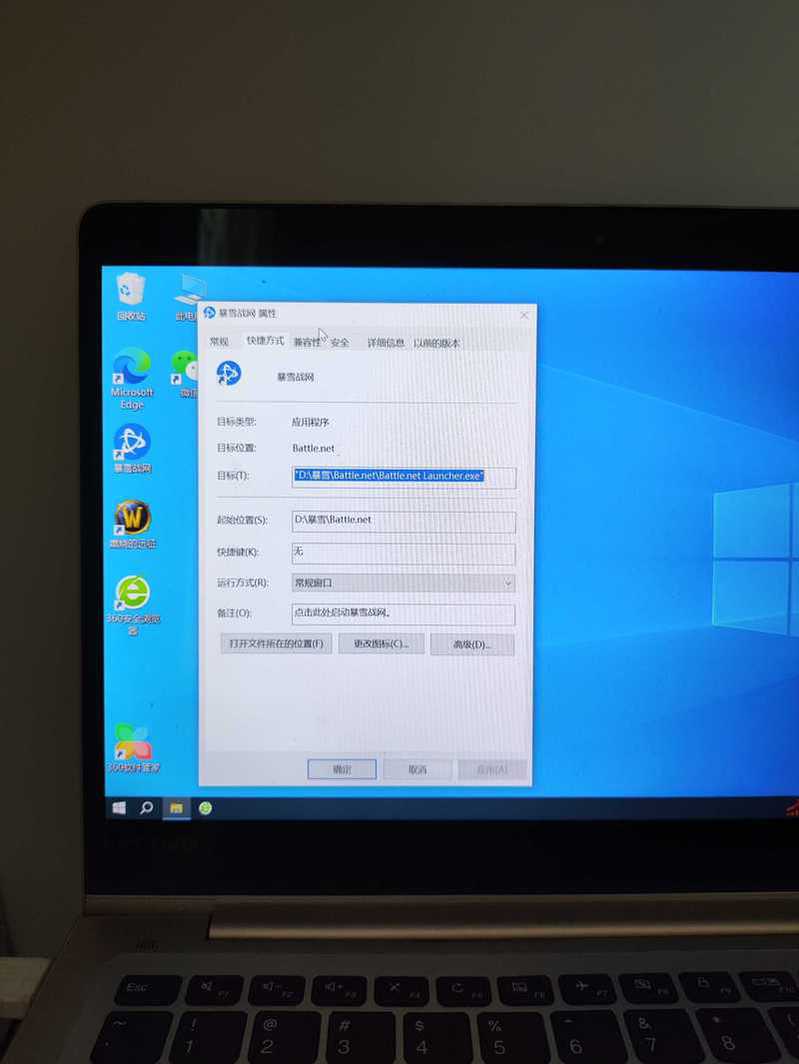
Task: Click the 快捷键(K) input field
Action: [x=403, y=553]
